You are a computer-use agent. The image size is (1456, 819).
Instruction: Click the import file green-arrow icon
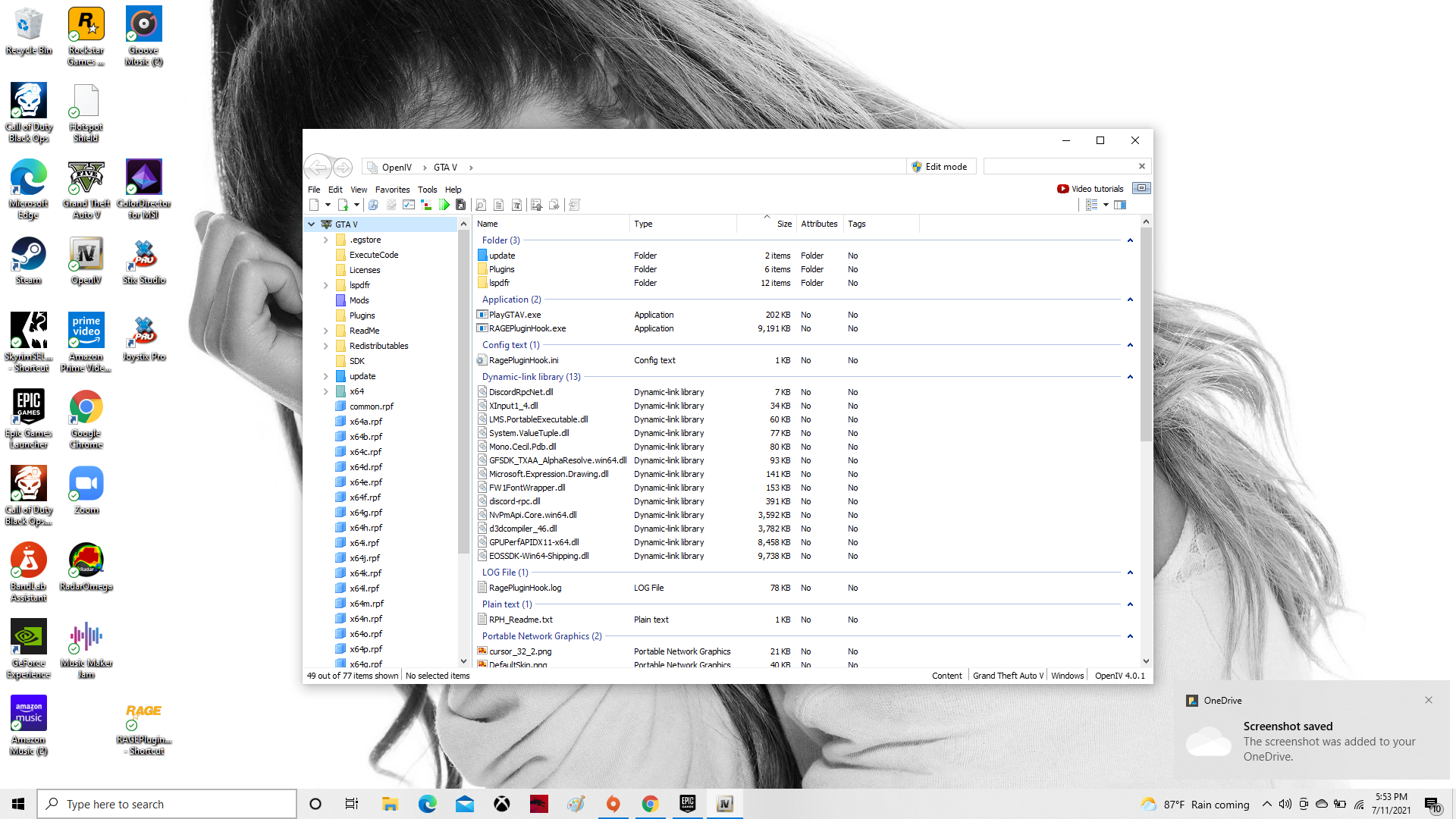(343, 205)
